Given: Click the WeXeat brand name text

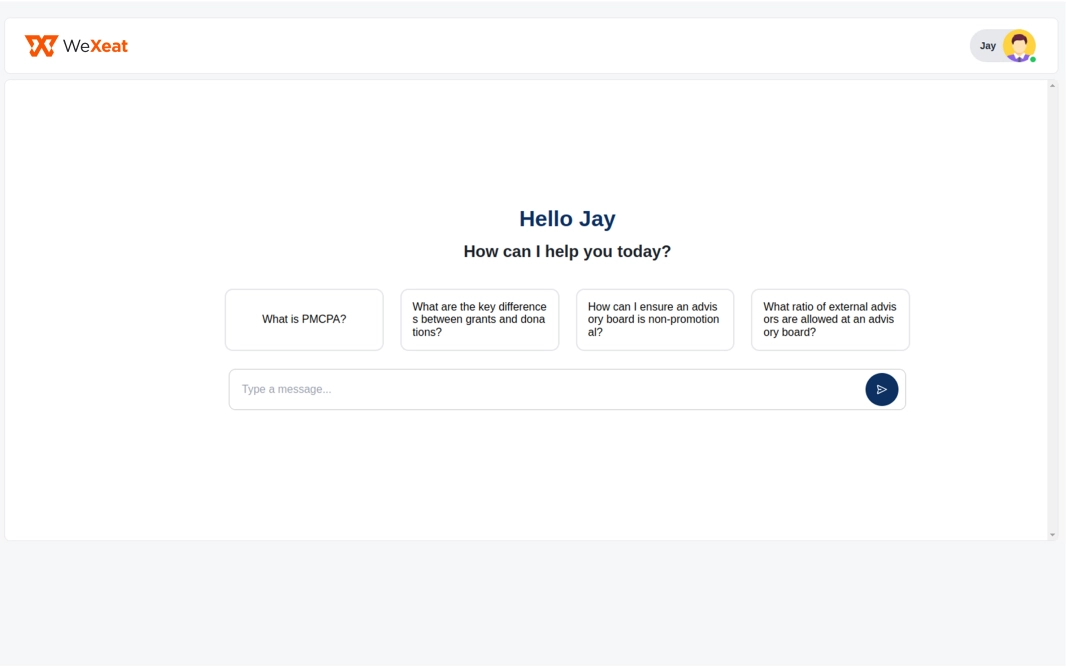Looking at the screenshot, I should 95,46.
